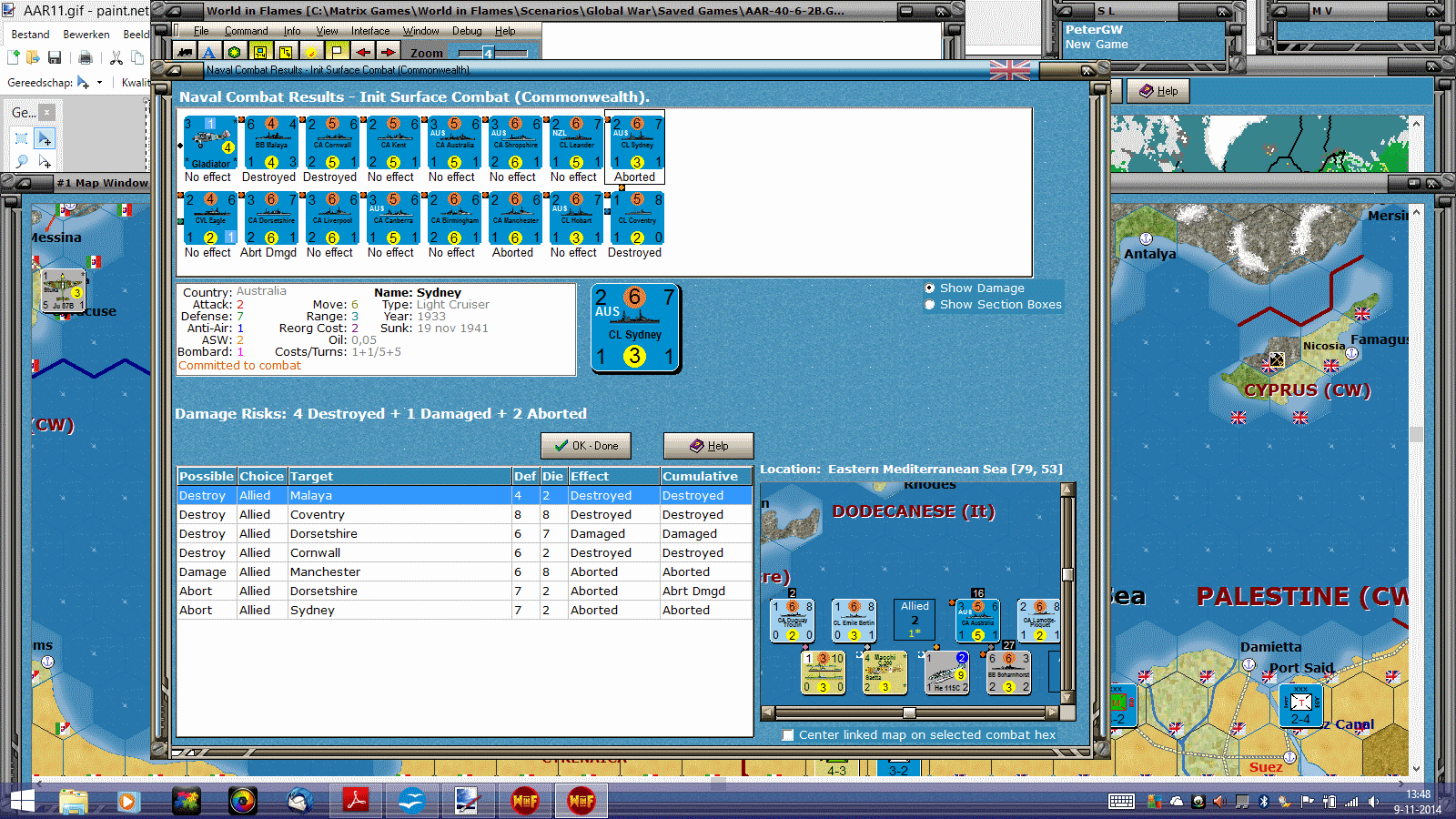This screenshot has height=819, width=1456.
Task: Select the Malaya row in the results table
Action: click(x=464, y=496)
